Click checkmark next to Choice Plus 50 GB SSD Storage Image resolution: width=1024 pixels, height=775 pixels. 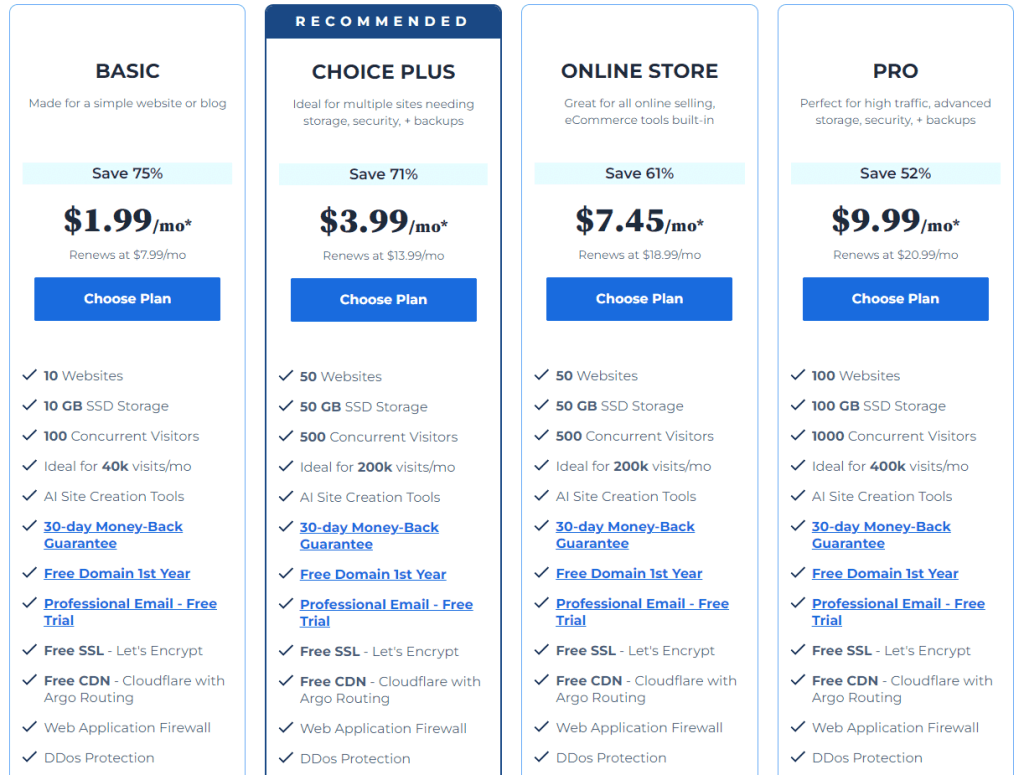pyautogui.click(x=286, y=407)
